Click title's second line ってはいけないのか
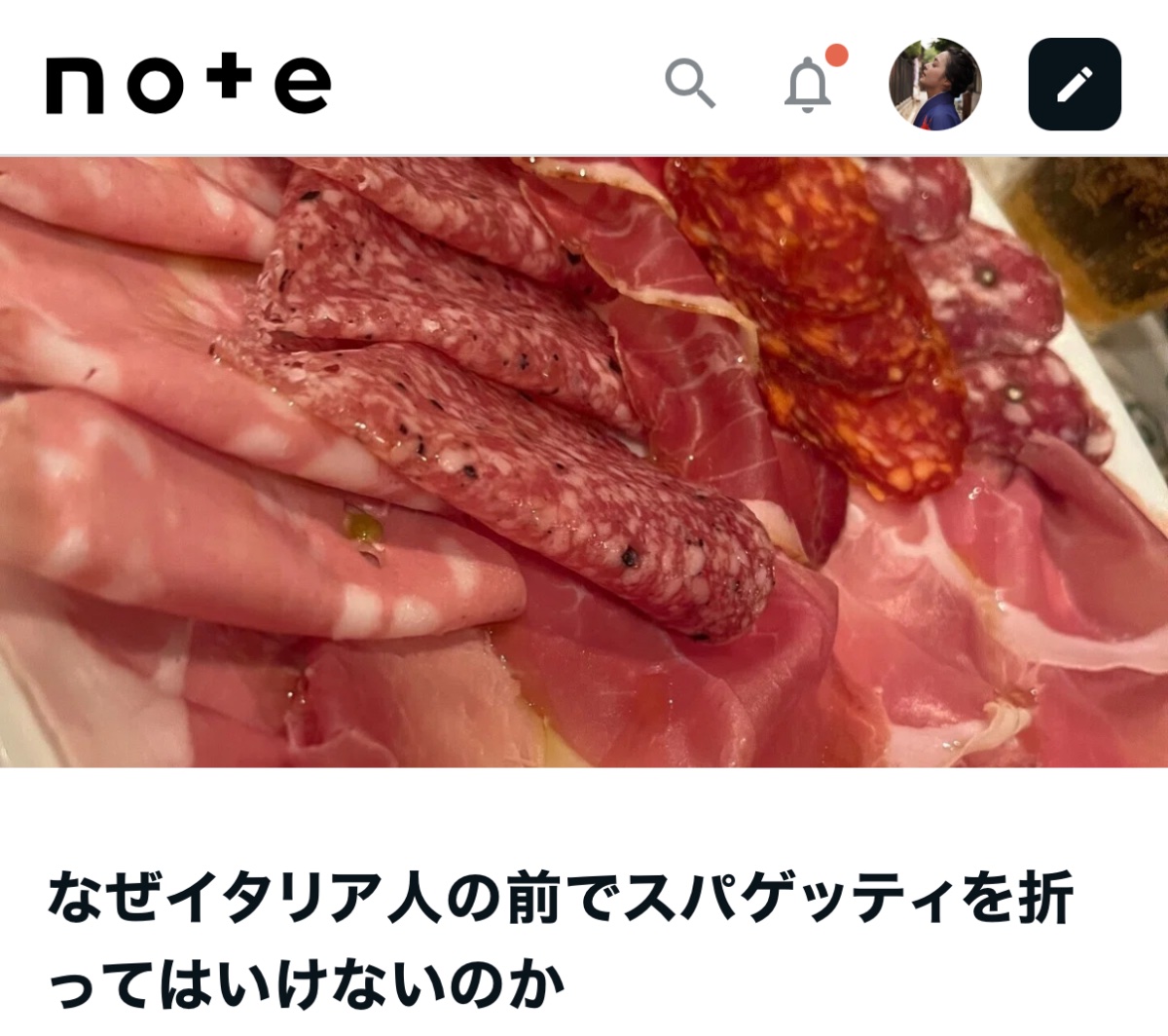Viewport: 1168px width, 1036px height. (x=307, y=985)
